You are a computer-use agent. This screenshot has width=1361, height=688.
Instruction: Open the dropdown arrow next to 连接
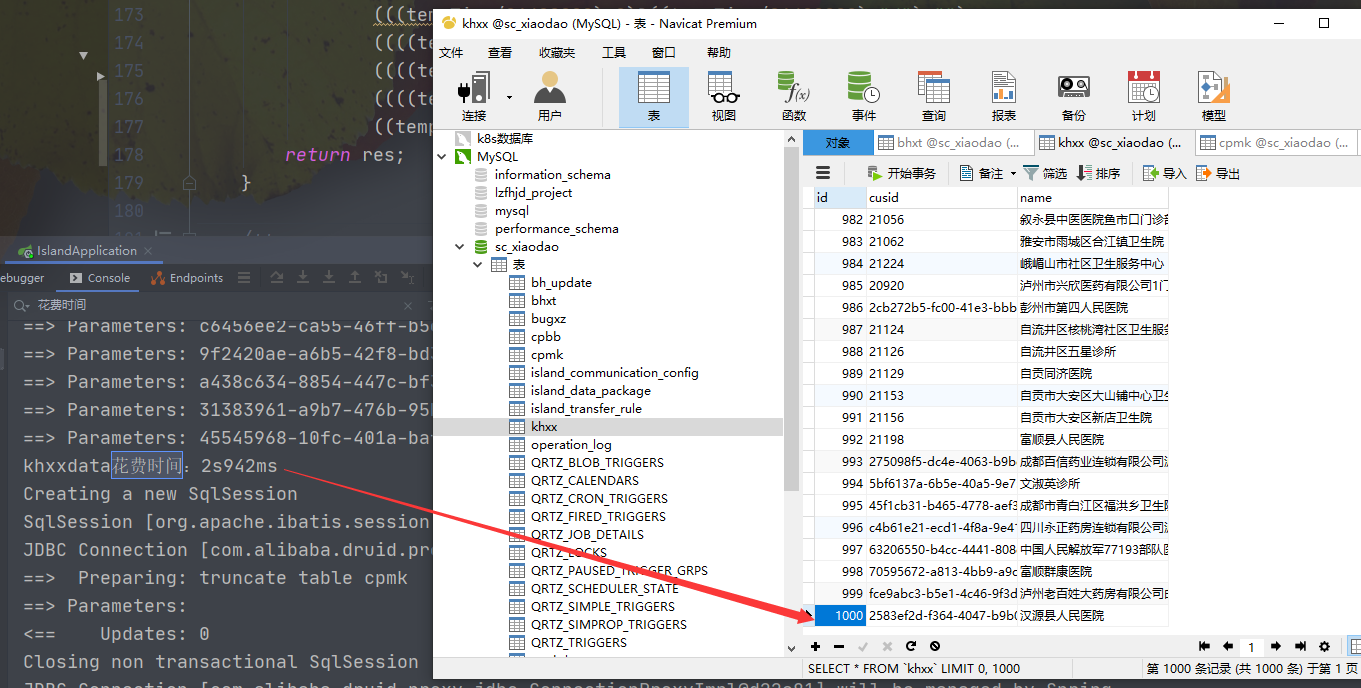(509, 97)
